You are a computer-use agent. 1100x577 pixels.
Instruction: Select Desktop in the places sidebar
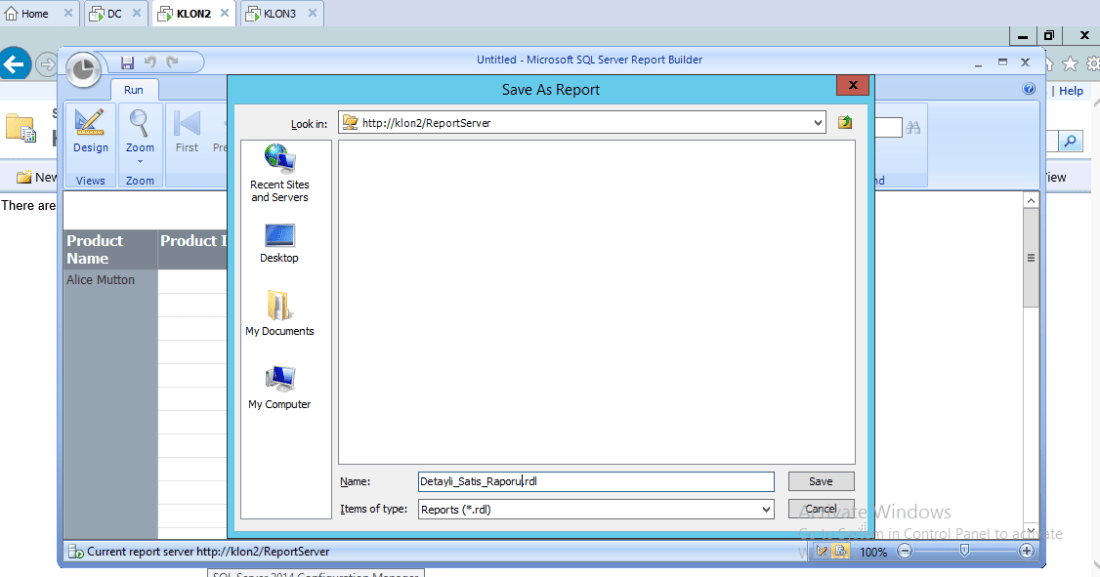[280, 243]
